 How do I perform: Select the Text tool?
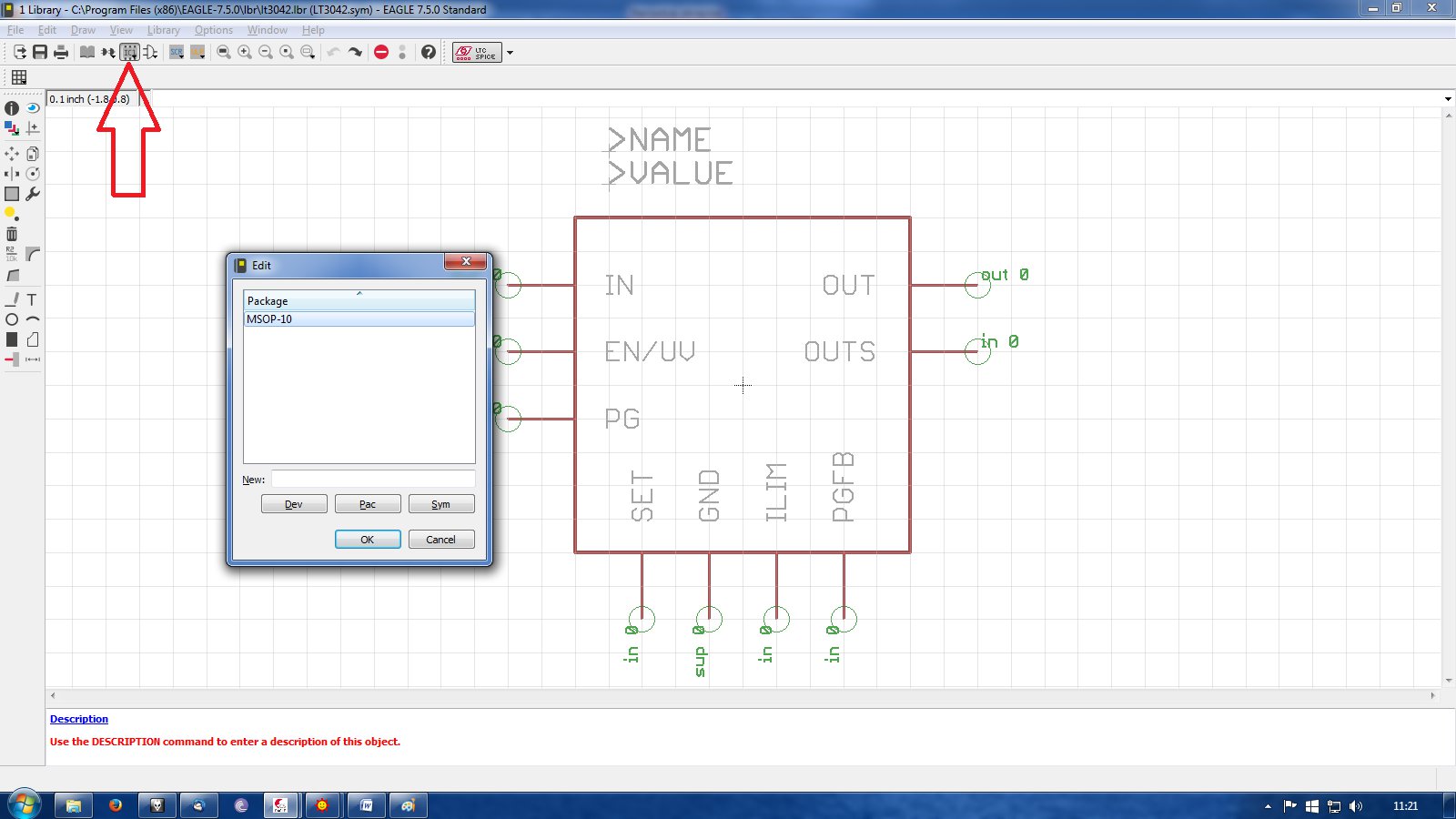pos(33,299)
